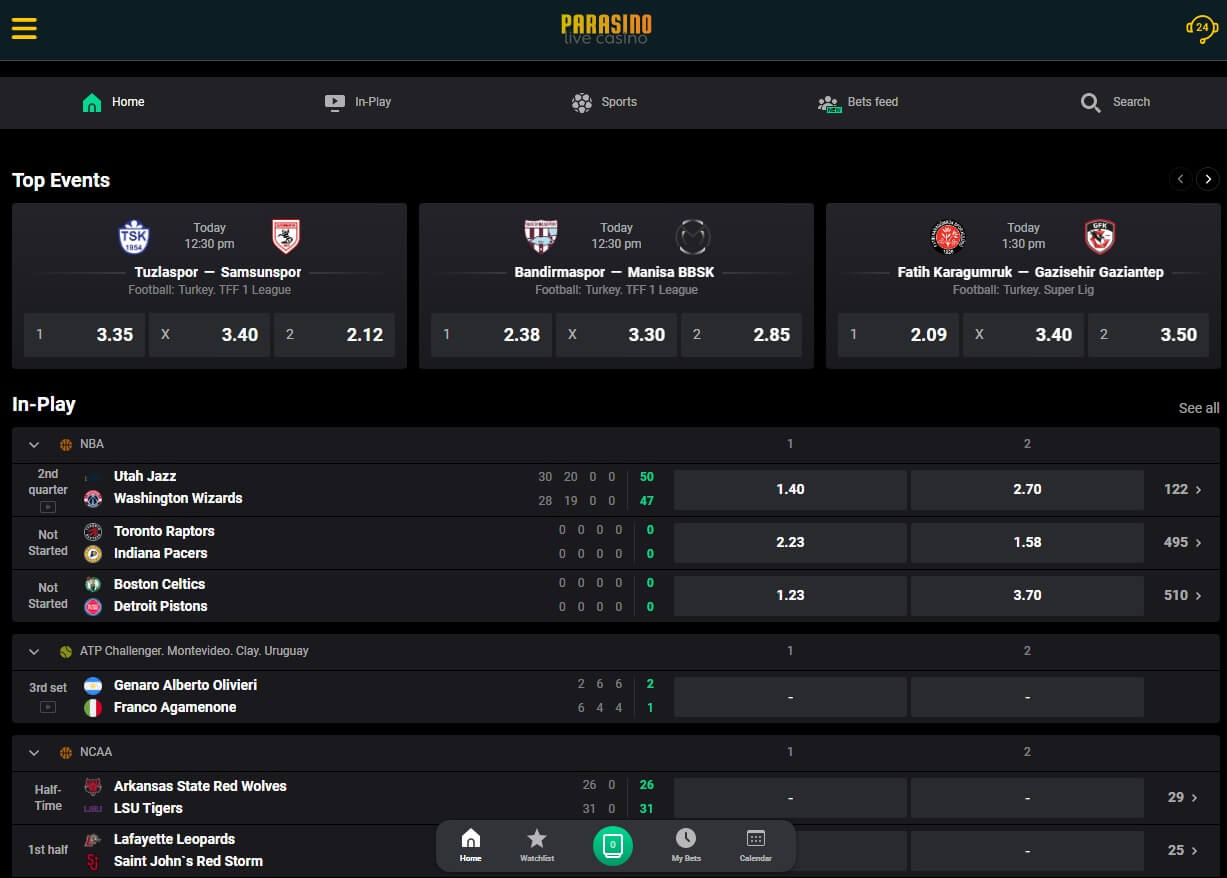
Task: Open My Bets clock icon
Action: pos(686,845)
